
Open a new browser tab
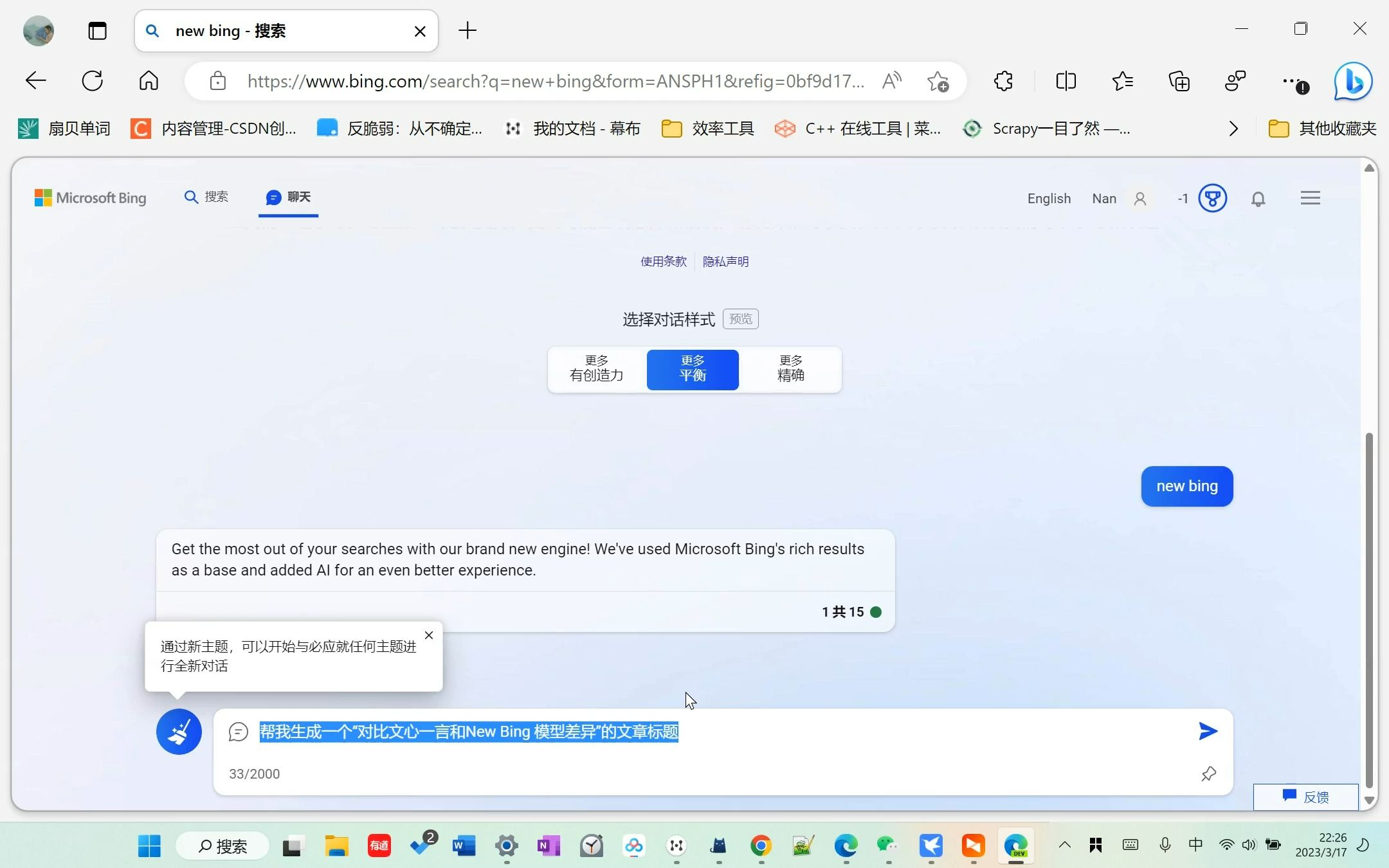point(468,30)
